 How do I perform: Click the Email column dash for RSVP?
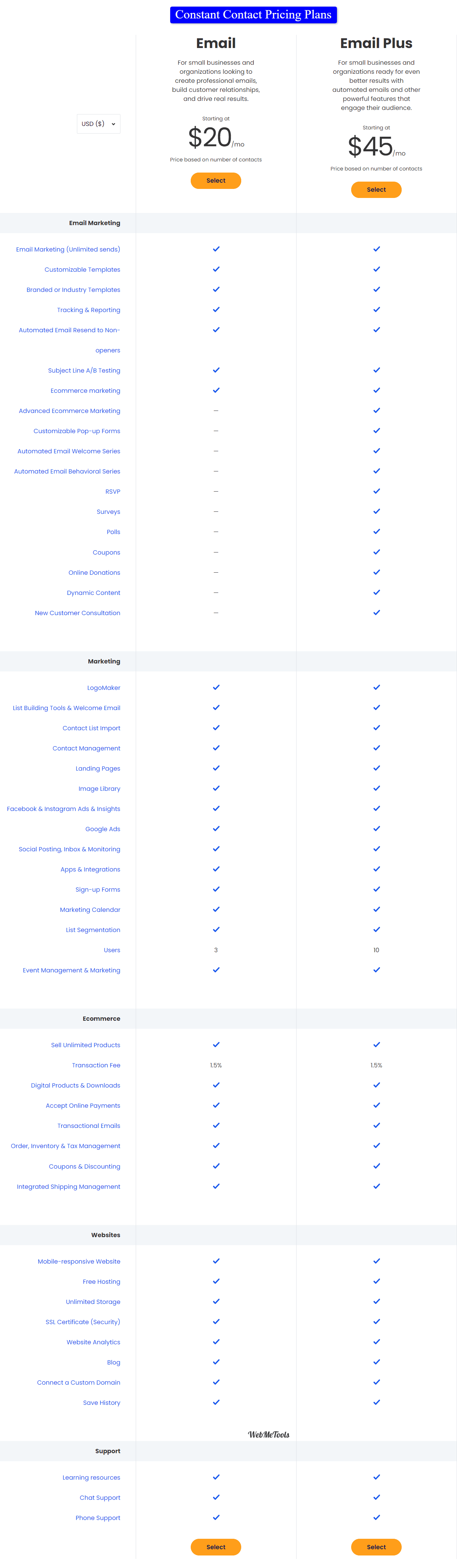coord(216,491)
